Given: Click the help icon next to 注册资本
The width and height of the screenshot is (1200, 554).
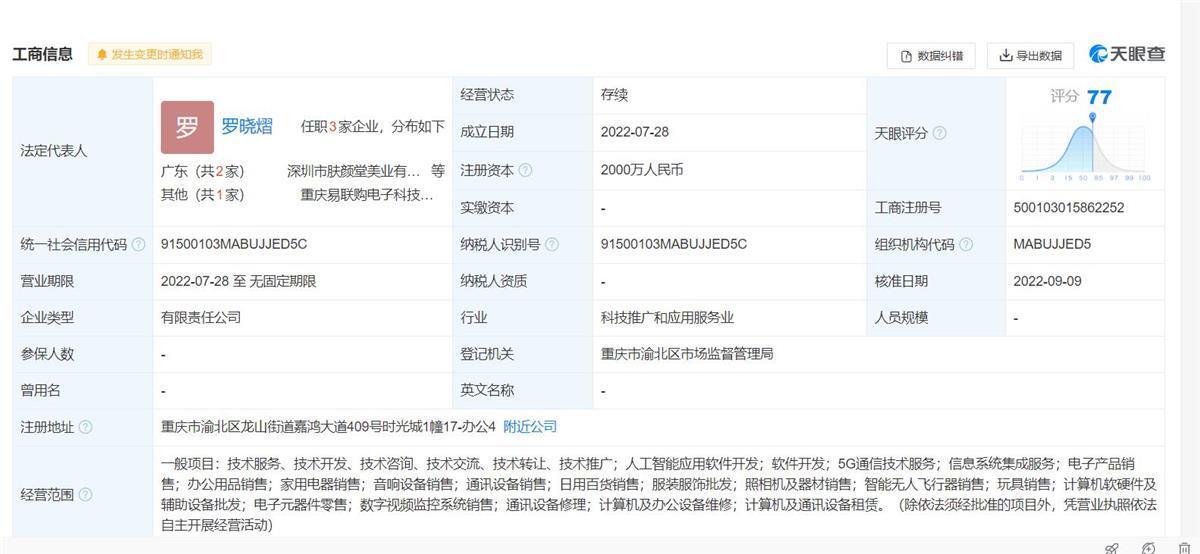Looking at the screenshot, I should 526,171.
